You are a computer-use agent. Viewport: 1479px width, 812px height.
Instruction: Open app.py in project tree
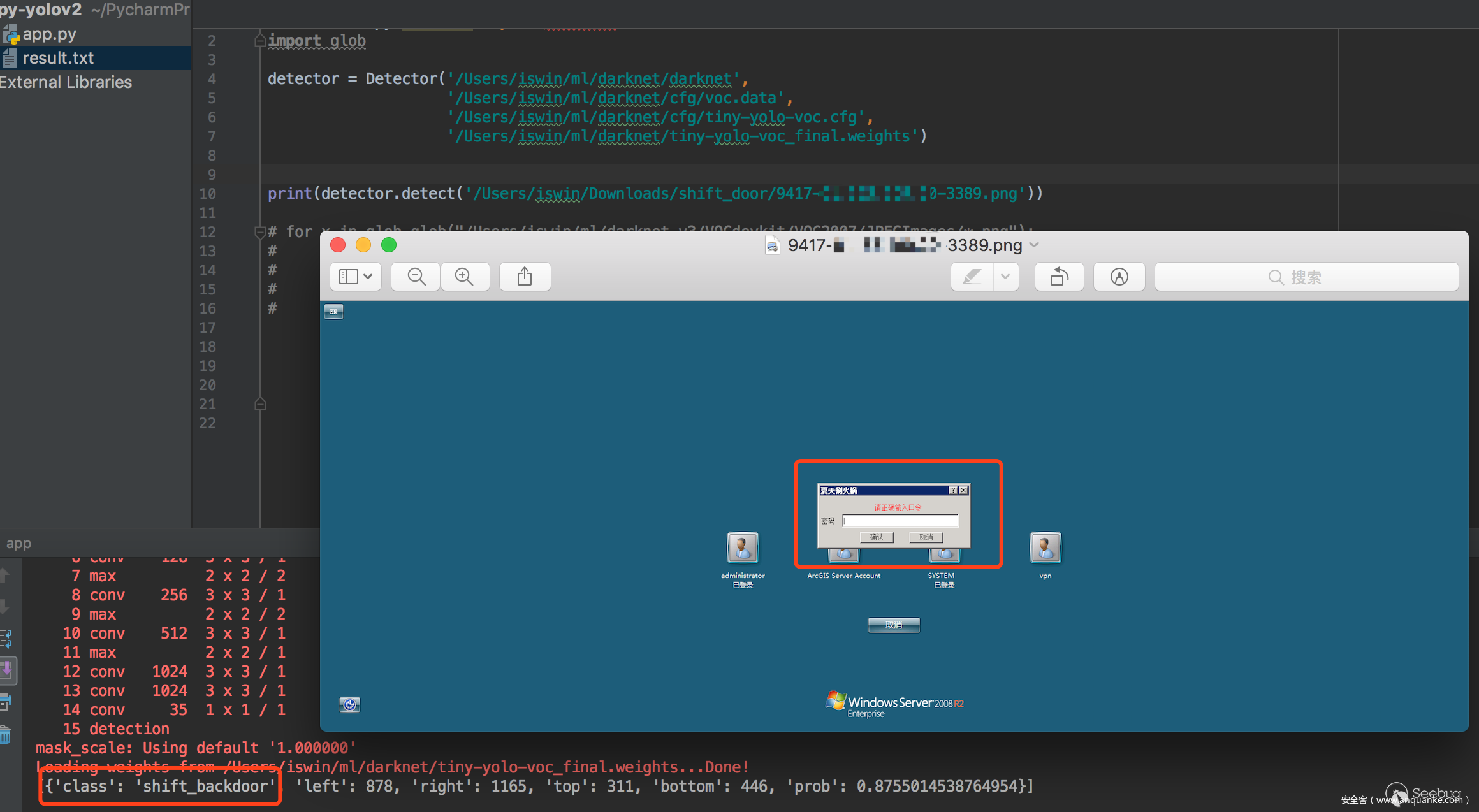pos(49,34)
